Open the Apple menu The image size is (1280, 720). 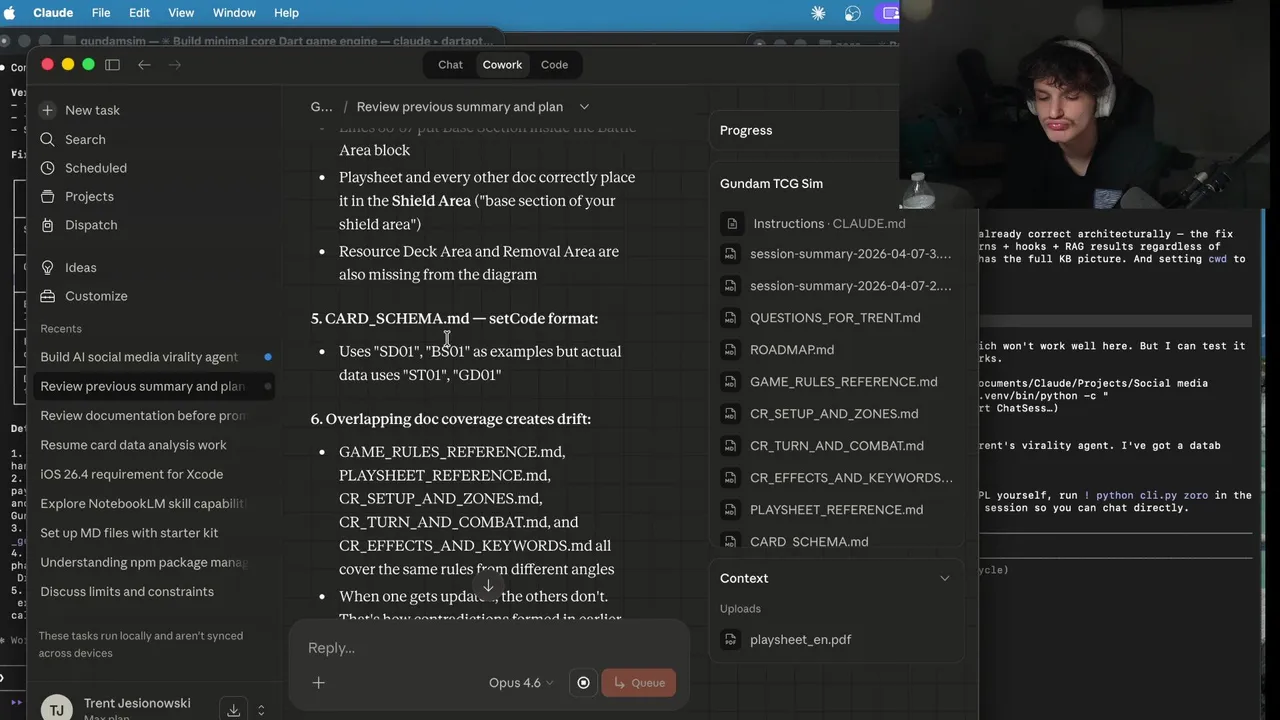[x=11, y=13]
